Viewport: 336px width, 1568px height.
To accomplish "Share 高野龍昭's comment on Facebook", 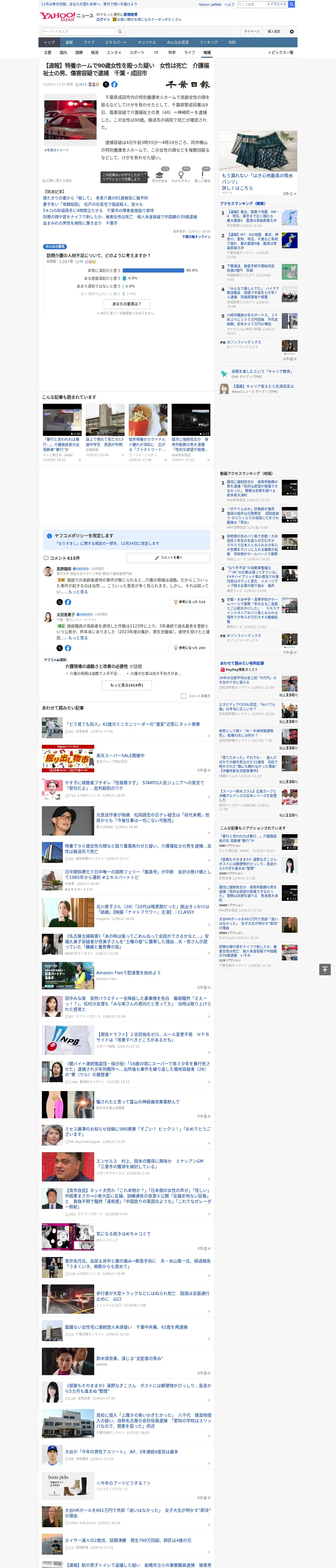I will [x=68, y=602].
